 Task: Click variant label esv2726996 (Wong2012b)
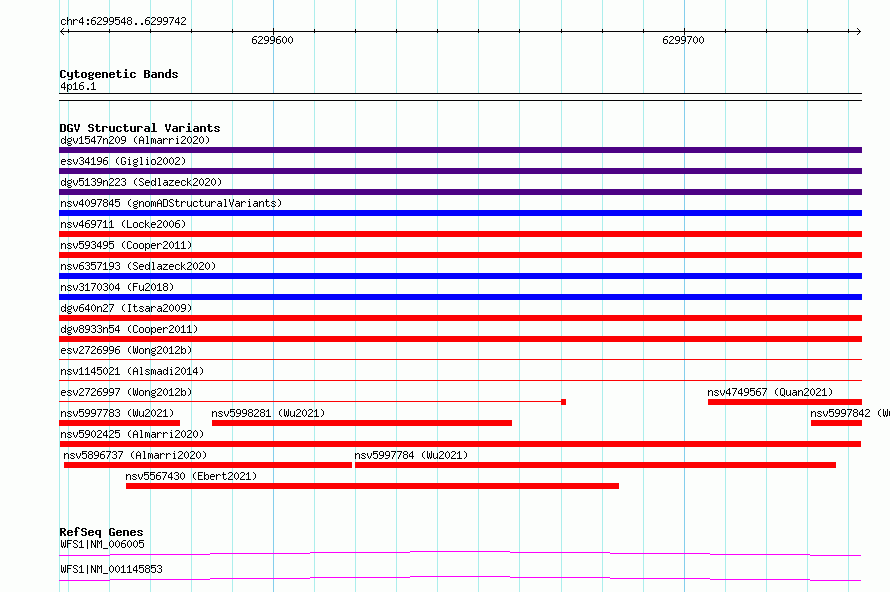[x=126, y=350]
